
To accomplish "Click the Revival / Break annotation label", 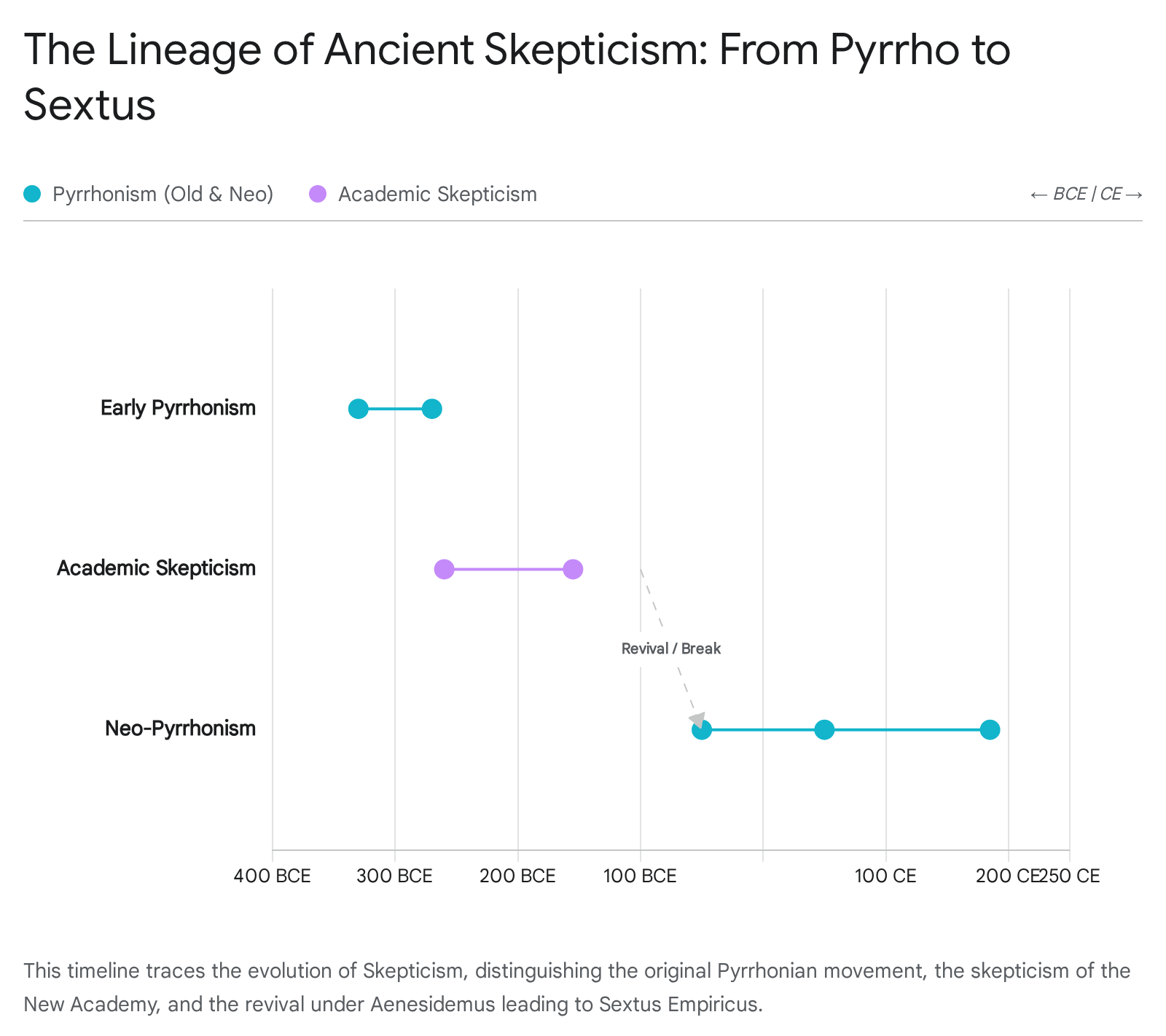I will tap(670, 648).
